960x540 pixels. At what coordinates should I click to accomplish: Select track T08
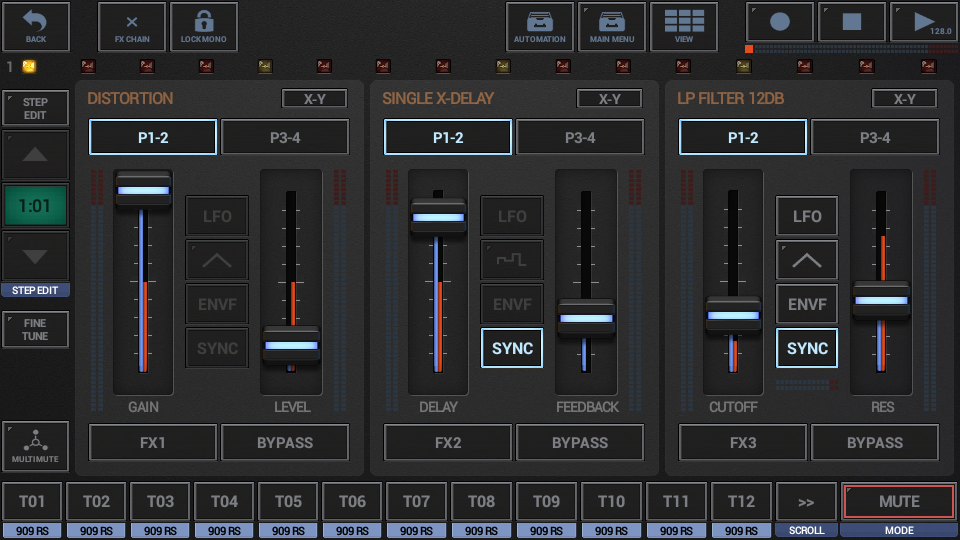click(x=481, y=502)
